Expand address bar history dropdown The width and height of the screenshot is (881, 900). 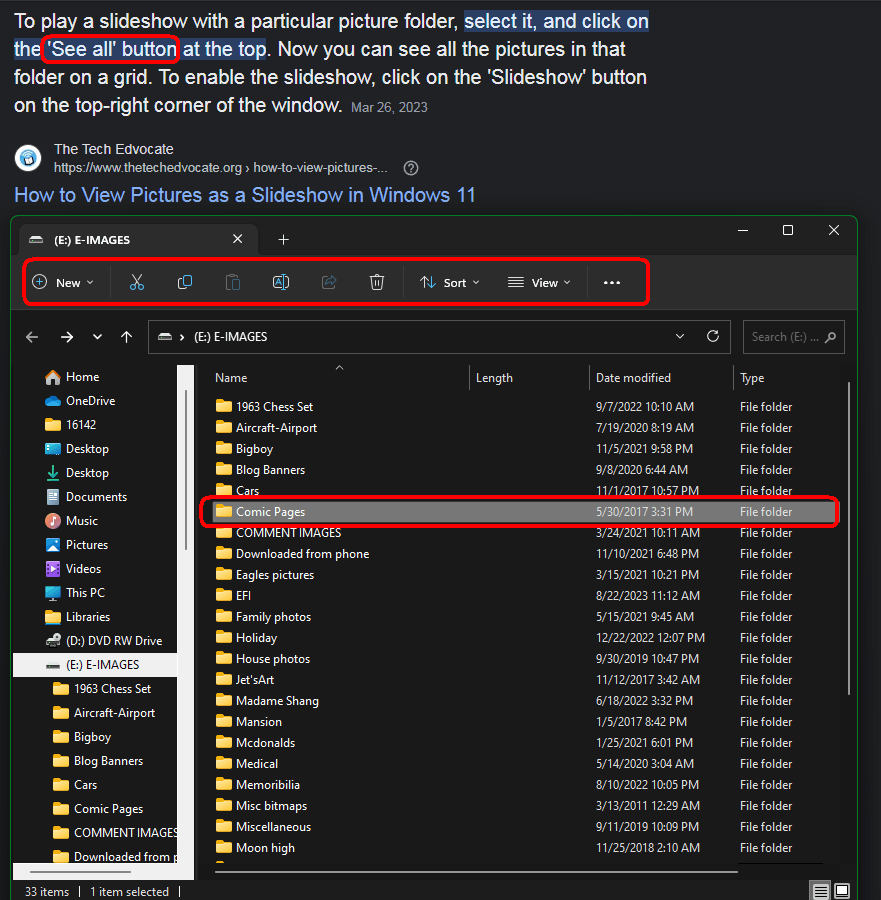tap(680, 336)
